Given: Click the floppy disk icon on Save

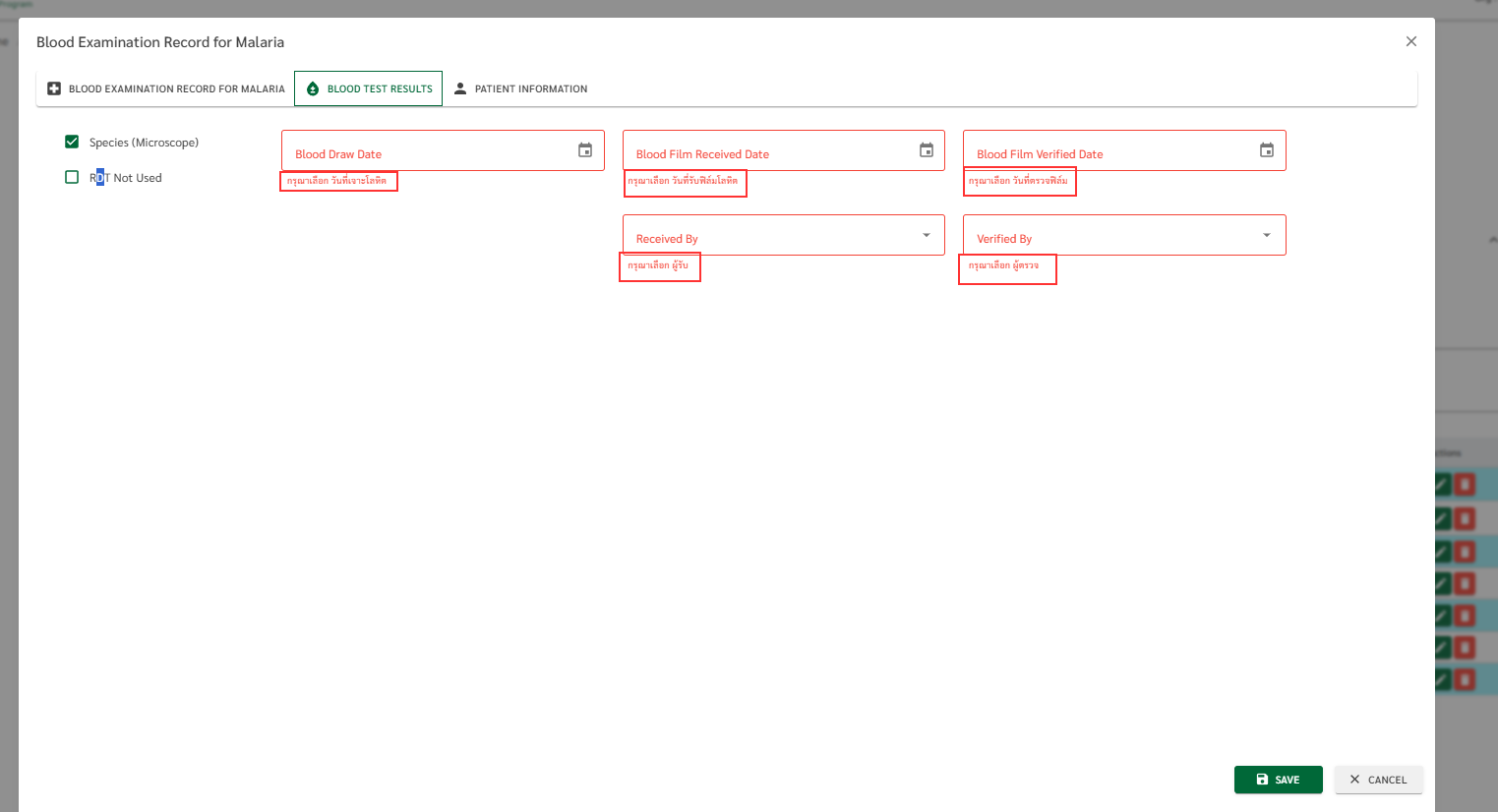Looking at the screenshot, I should (1262, 780).
